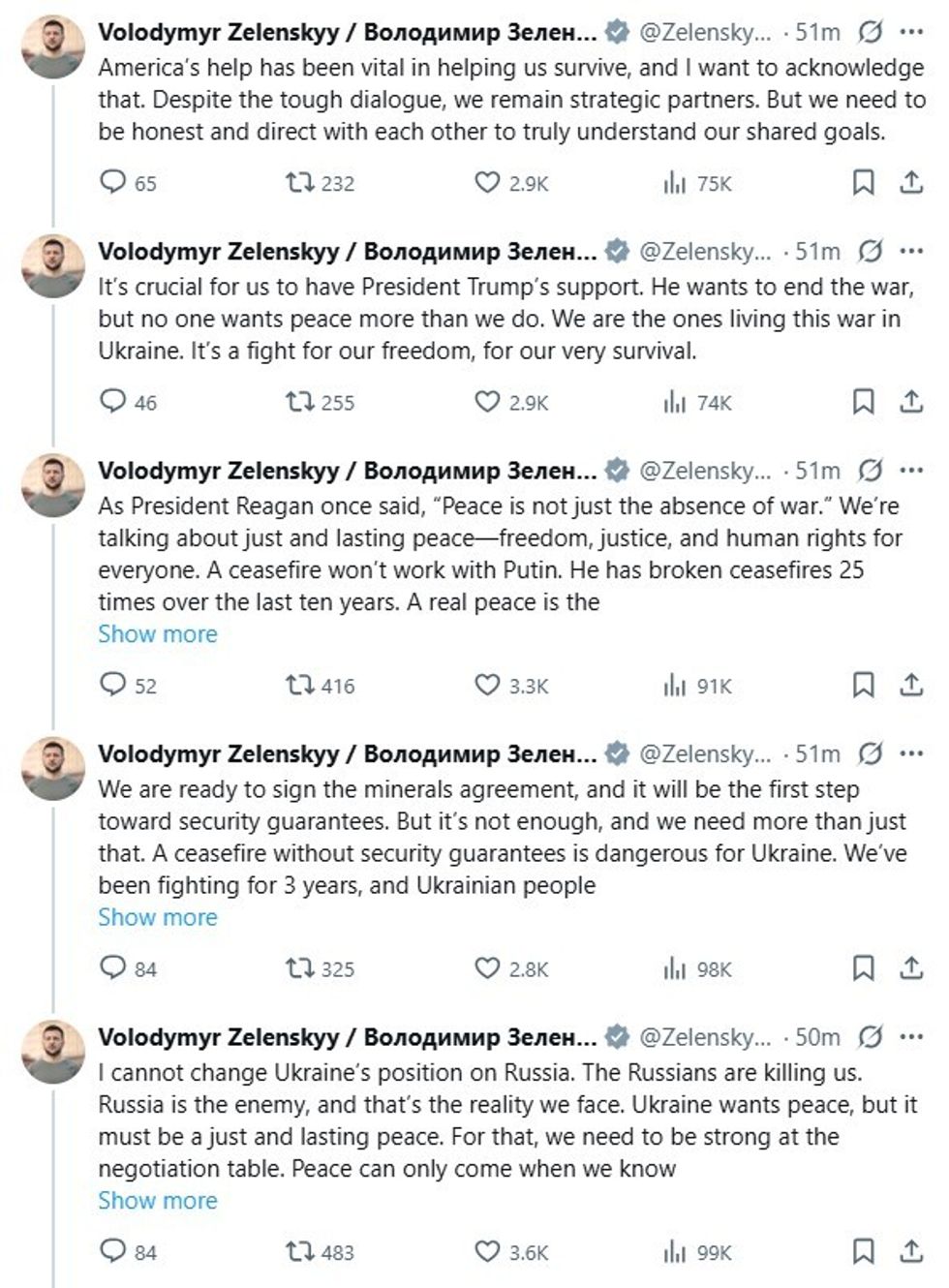The width and height of the screenshot is (949, 1288).
Task: Reply to the minerals agreement tweet
Action: (113, 967)
